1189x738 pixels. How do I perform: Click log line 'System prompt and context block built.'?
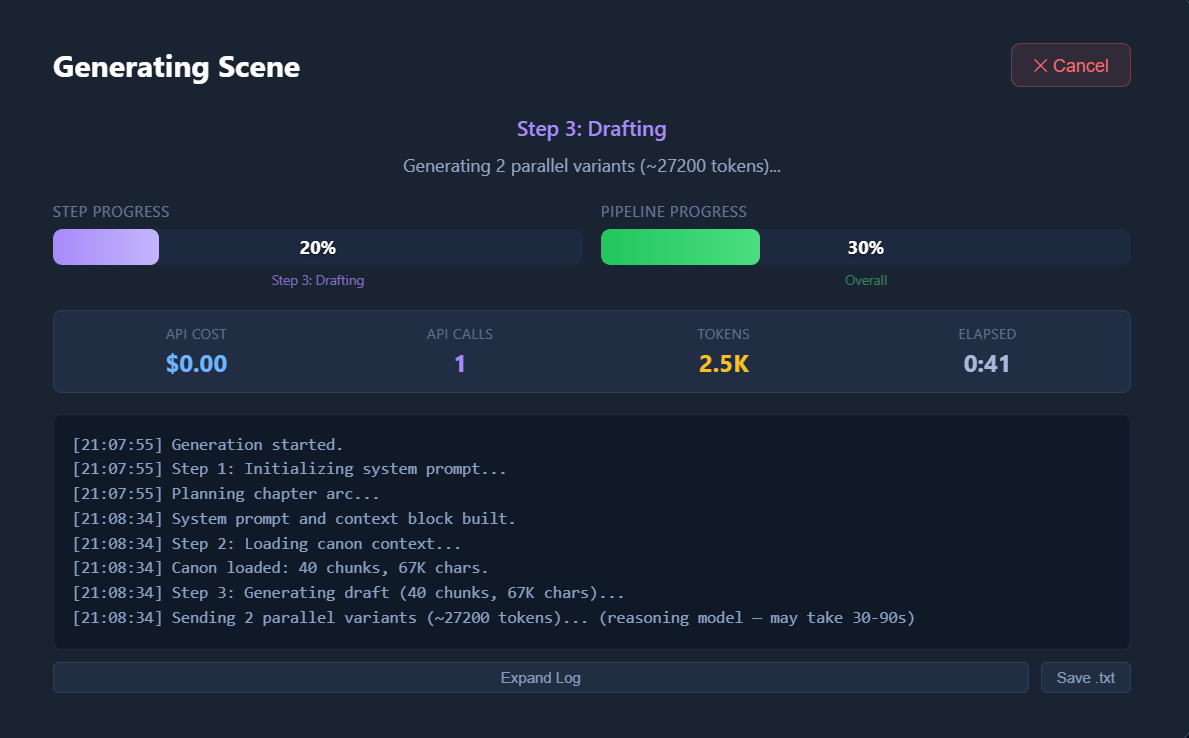click(293, 519)
